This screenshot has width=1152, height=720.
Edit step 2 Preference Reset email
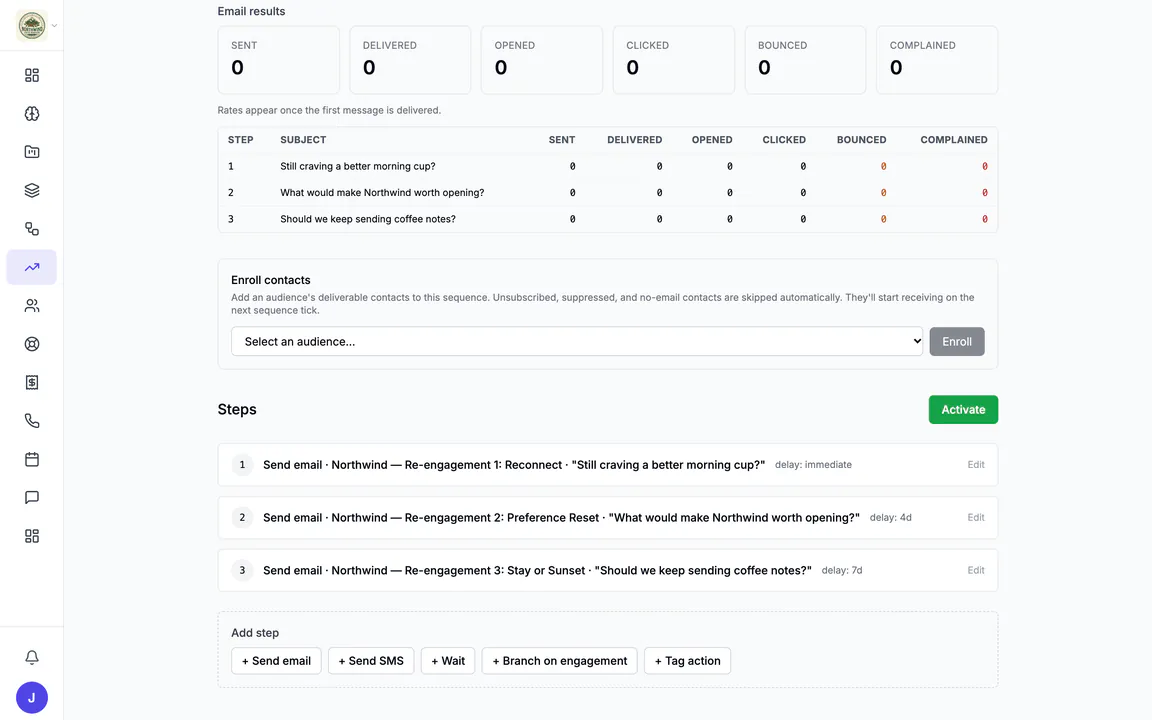[x=976, y=517]
